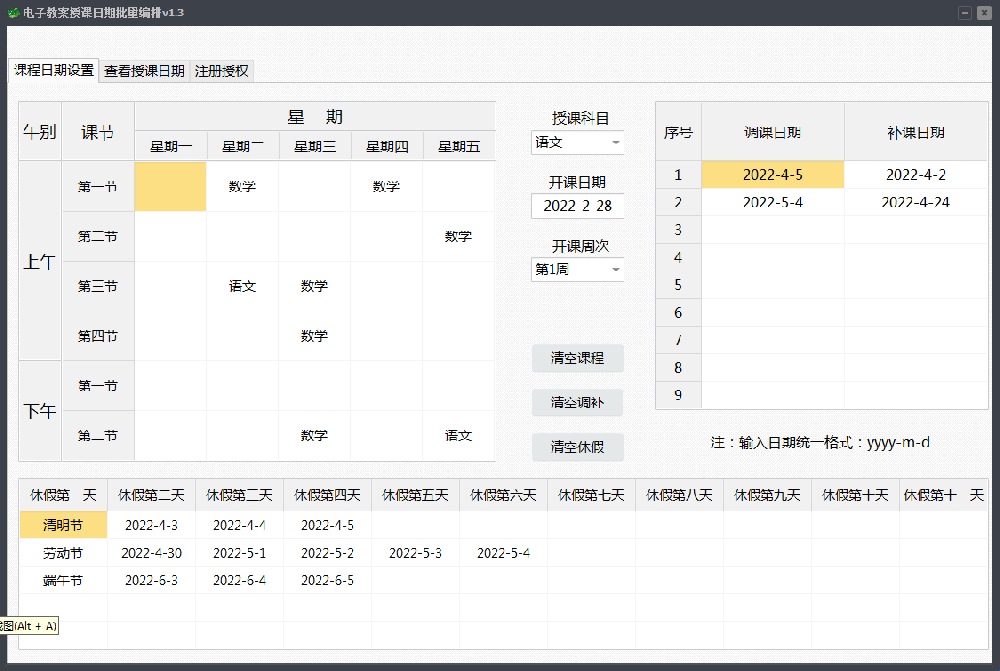The image size is (1000, 671).
Task: Click the 2022-6-5 端午节 date cell
Action: point(327,580)
